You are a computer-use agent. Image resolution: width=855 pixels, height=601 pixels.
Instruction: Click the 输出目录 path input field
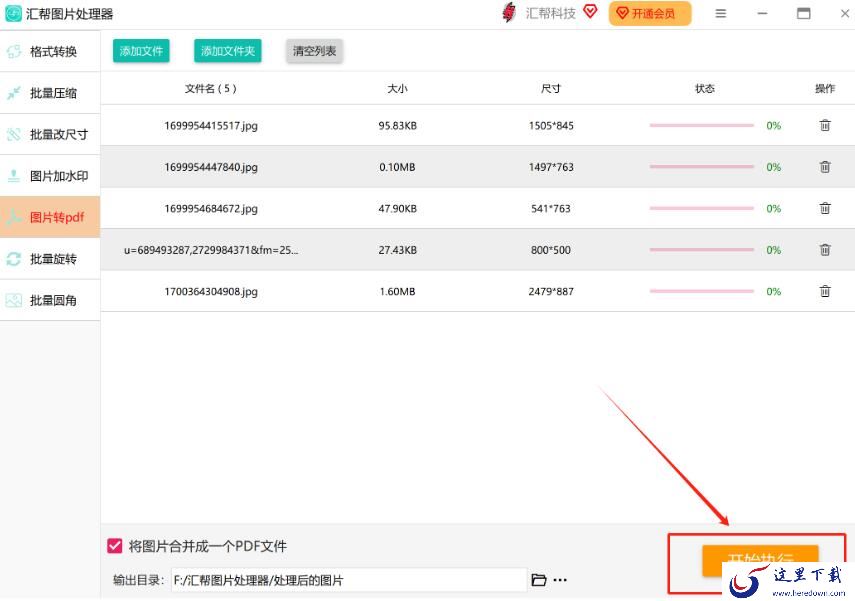[349, 580]
